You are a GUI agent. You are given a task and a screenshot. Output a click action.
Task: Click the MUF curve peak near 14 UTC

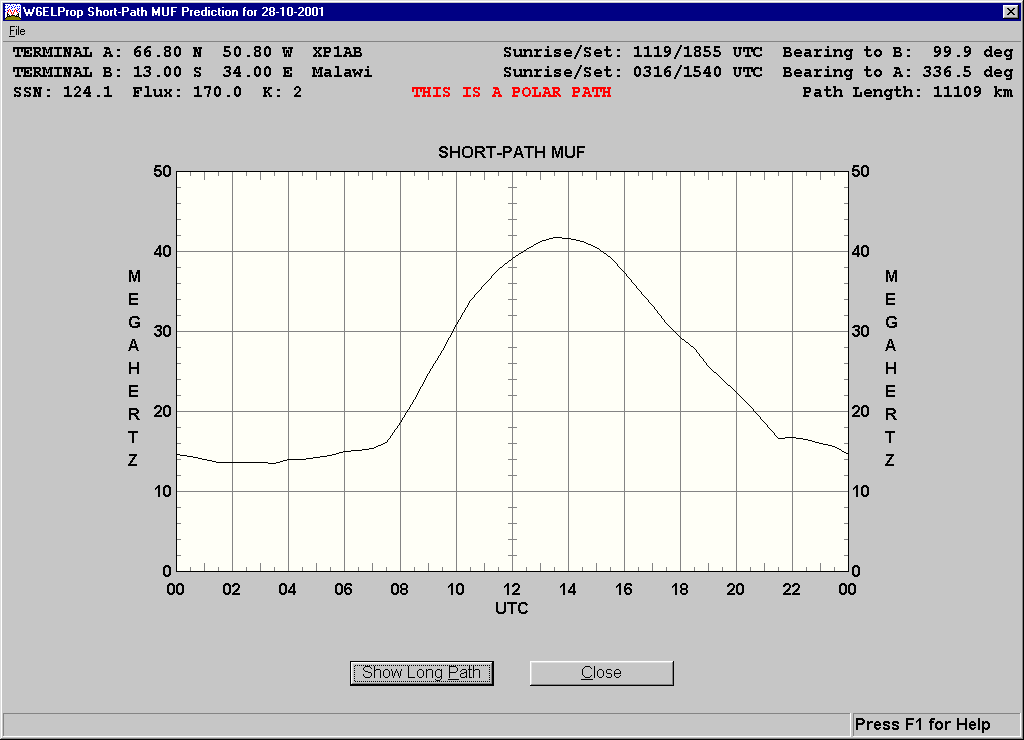pyautogui.click(x=557, y=237)
